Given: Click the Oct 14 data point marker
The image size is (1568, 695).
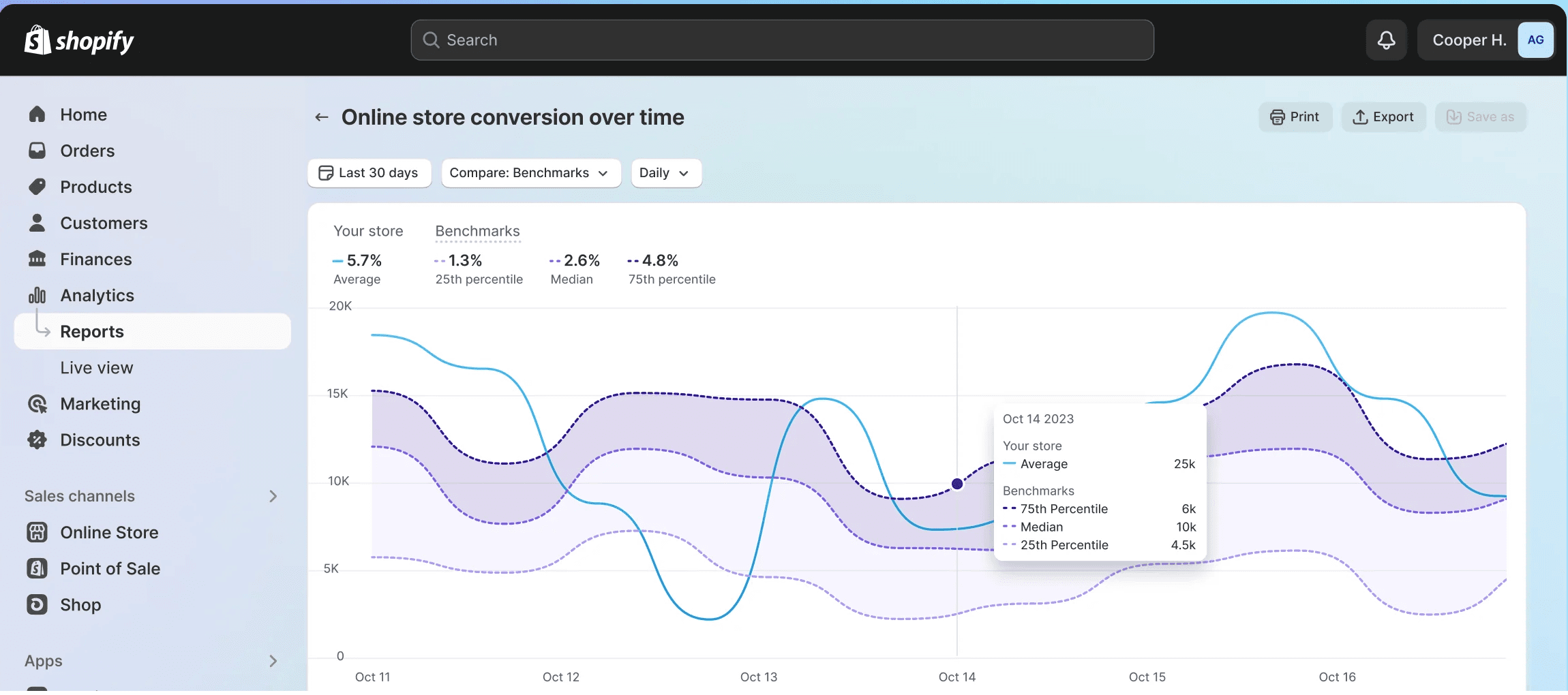Looking at the screenshot, I should click(957, 484).
